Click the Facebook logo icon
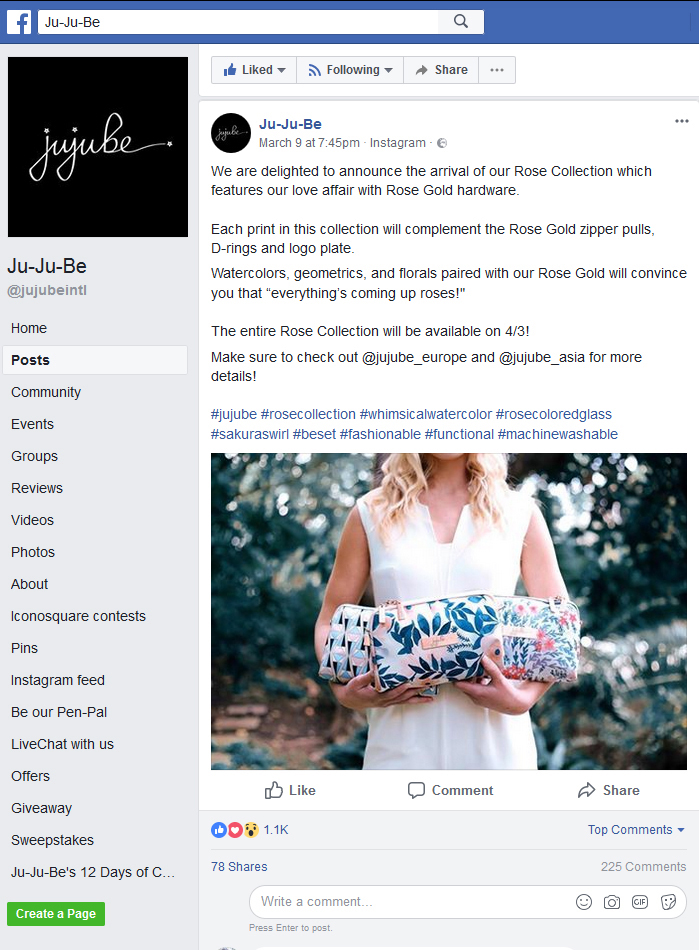699x950 pixels. point(19,22)
